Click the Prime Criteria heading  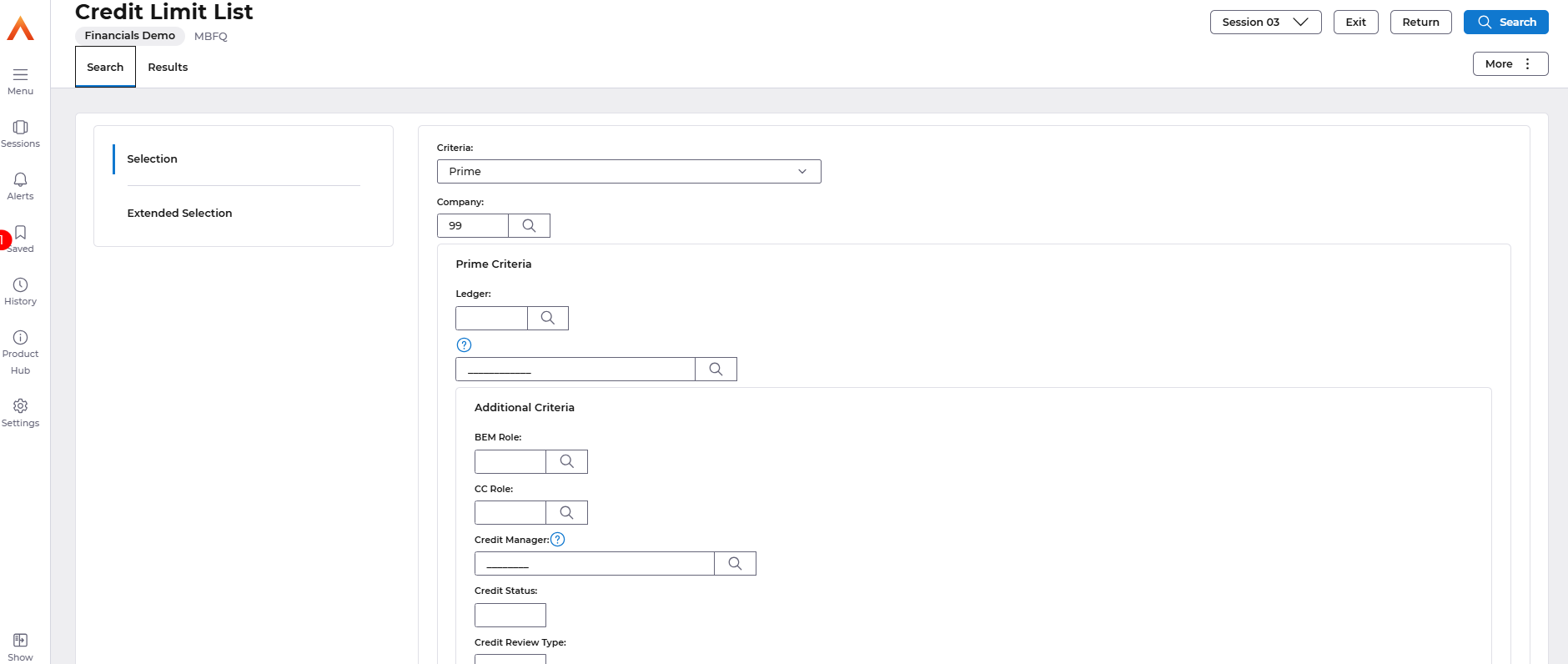point(494,264)
